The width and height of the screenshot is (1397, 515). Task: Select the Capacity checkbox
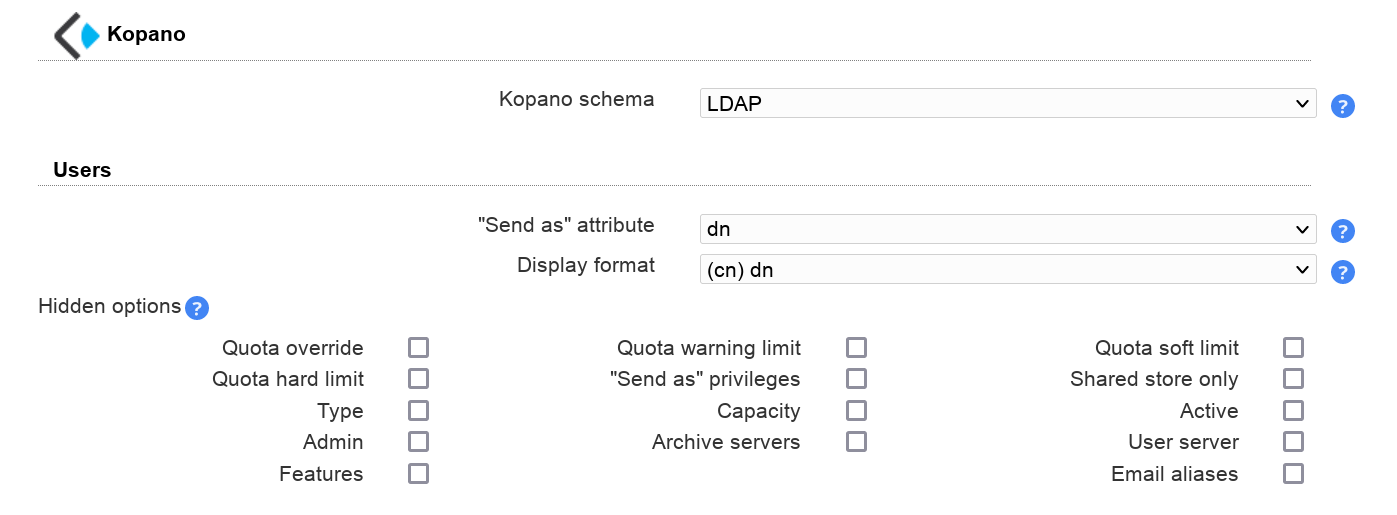pos(856,411)
